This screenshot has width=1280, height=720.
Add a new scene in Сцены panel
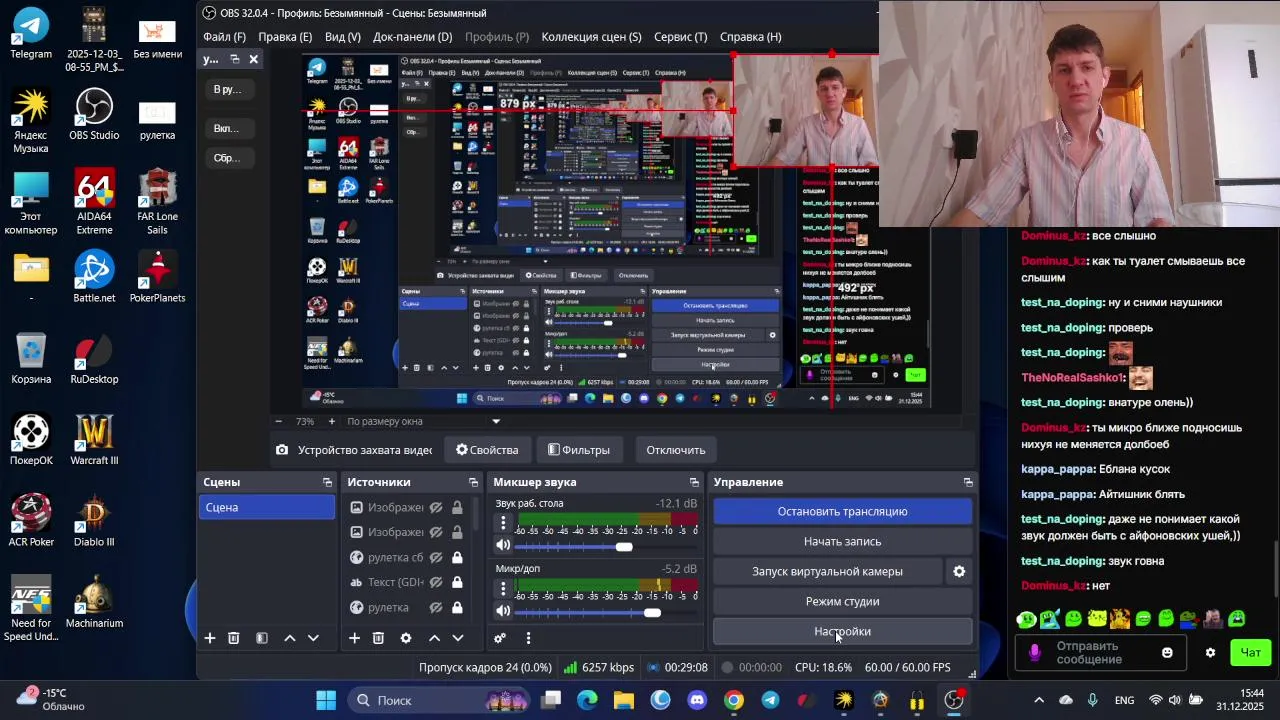pos(210,638)
